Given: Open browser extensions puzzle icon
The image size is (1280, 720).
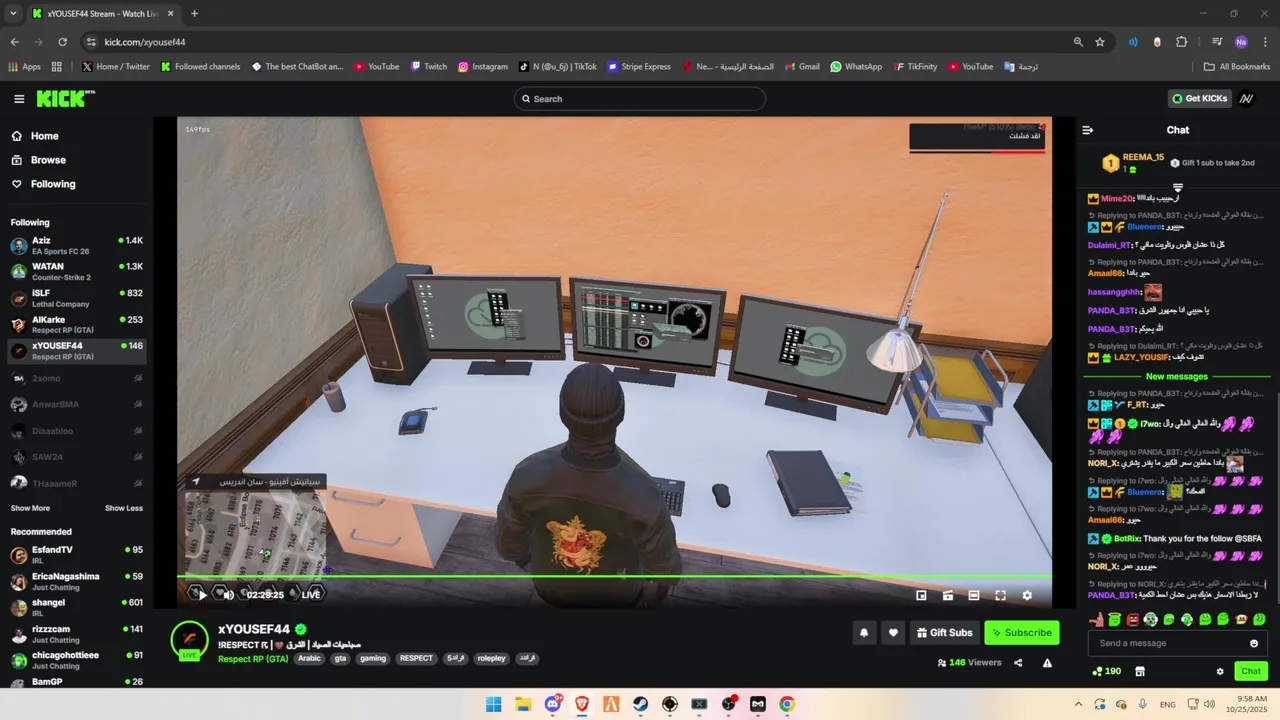Looking at the screenshot, I should click(1181, 42).
